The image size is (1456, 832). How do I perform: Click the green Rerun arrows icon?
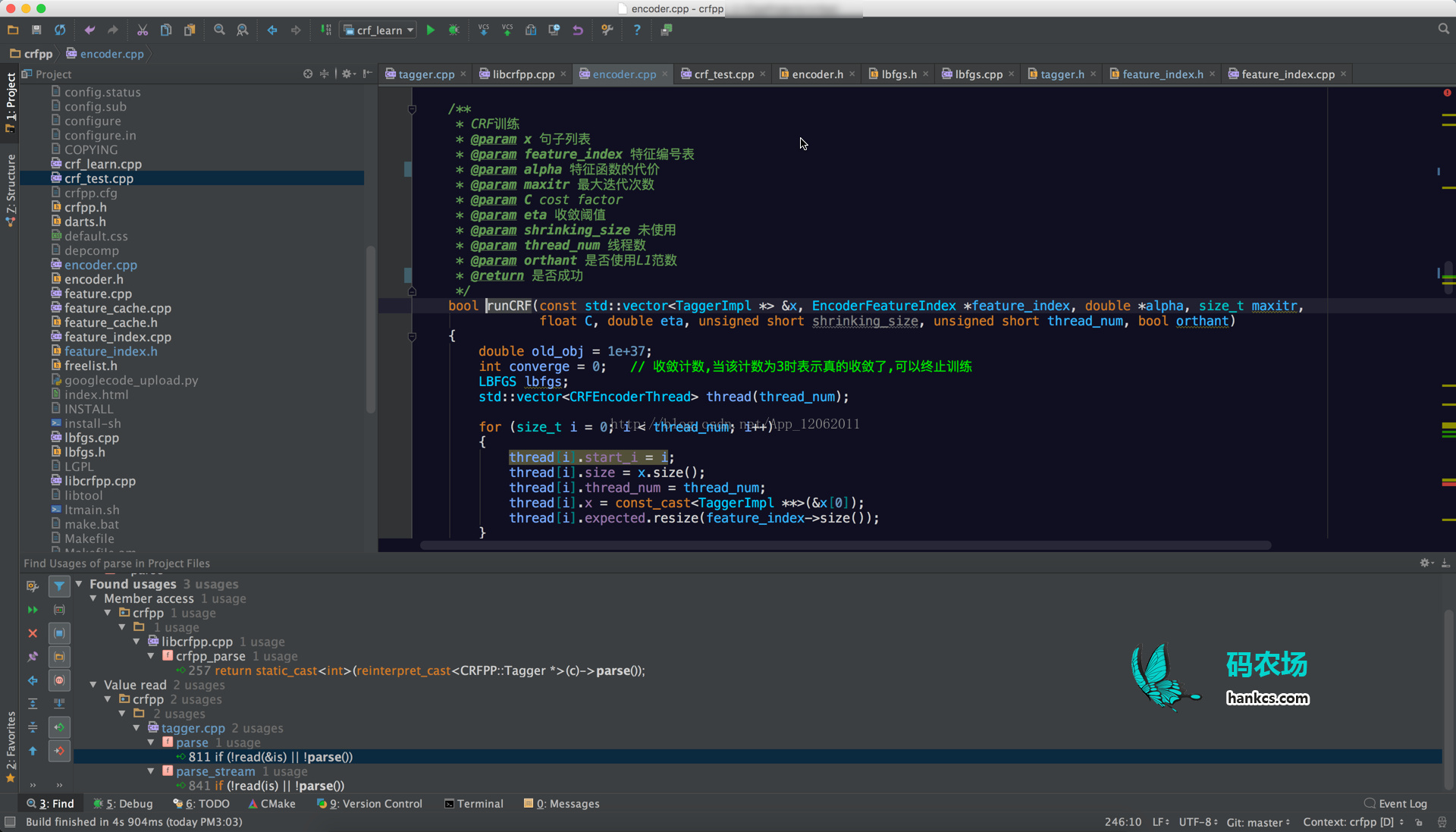[33, 610]
